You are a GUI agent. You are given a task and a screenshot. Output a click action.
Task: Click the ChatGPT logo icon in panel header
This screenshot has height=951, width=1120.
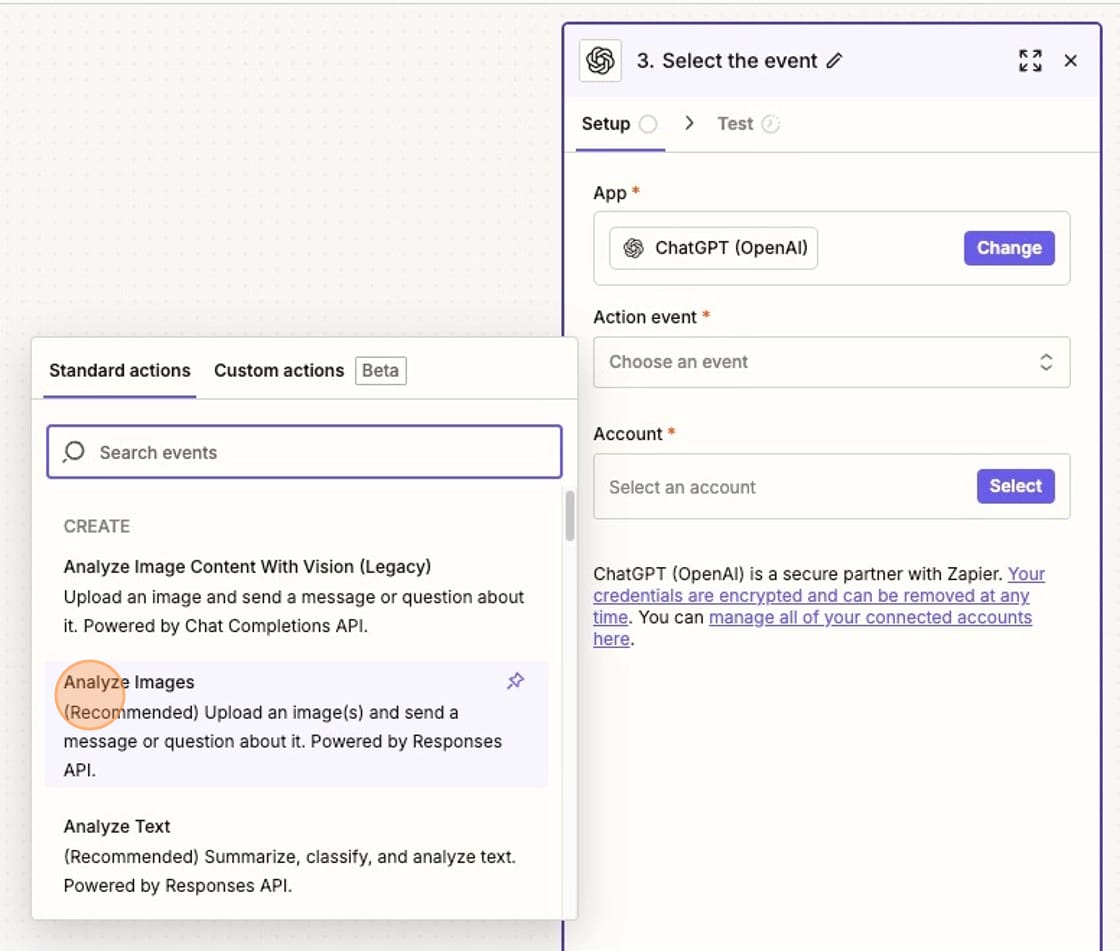pos(600,61)
